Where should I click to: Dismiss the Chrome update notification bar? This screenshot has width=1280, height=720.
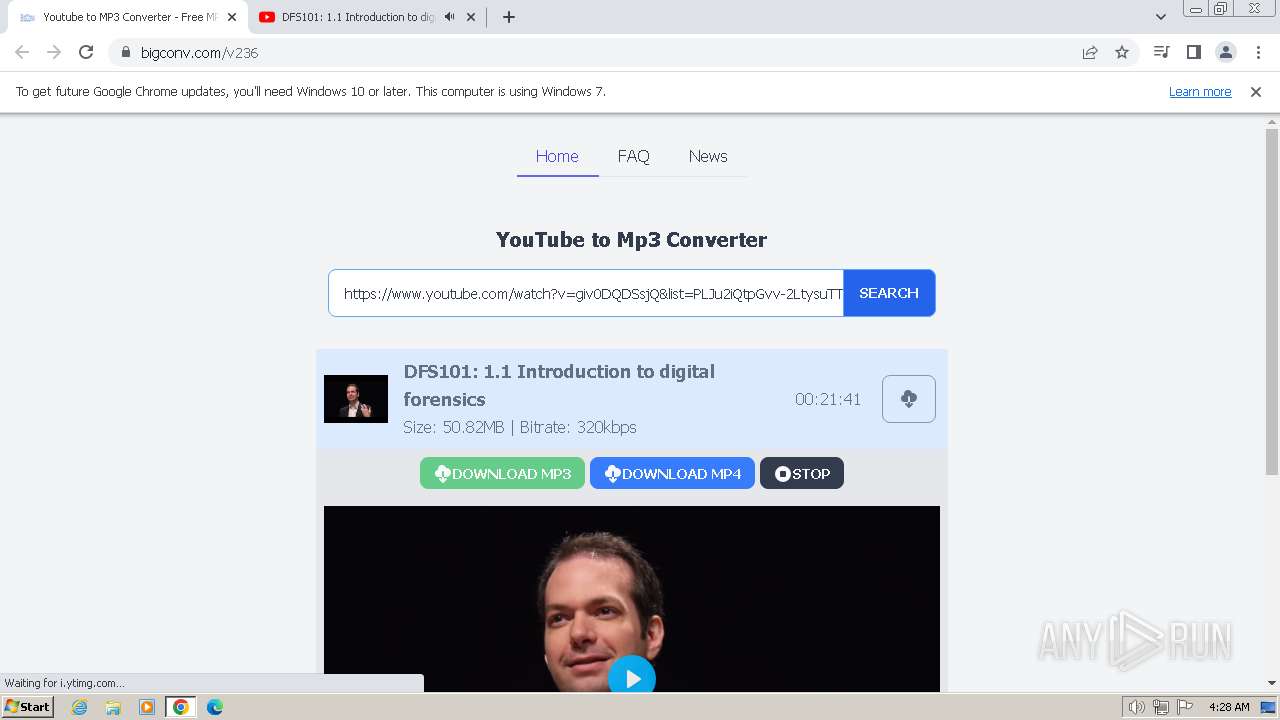[1256, 92]
